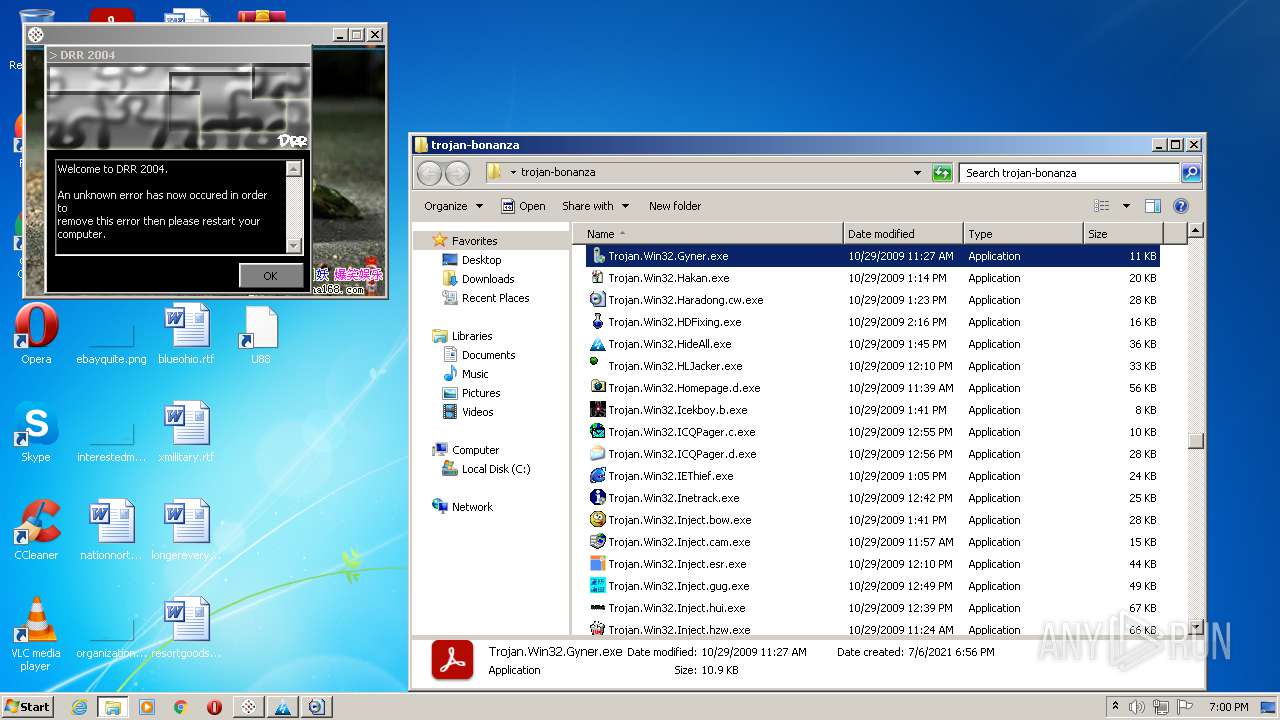Click OK in DRR 2004 dialog
1280x720 pixels.
(270, 276)
